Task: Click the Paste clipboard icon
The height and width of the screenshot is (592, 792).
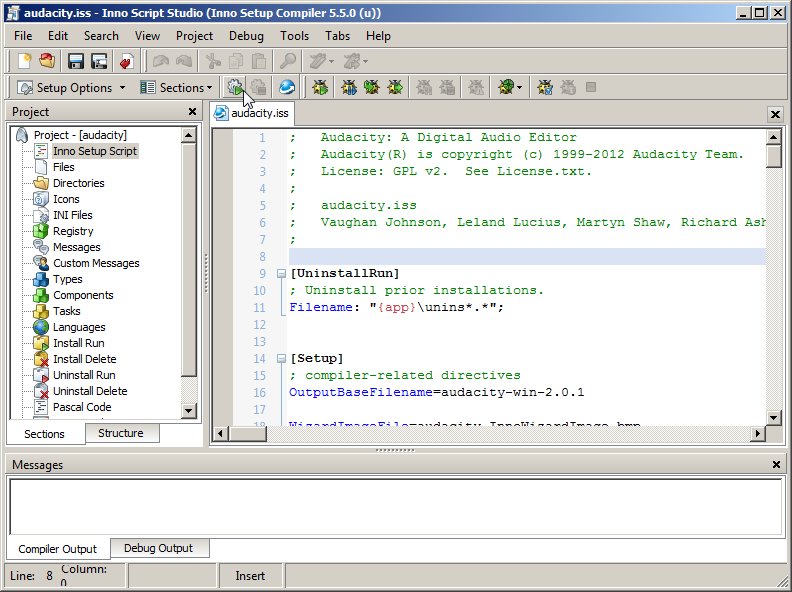Action: pyautogui.click(x=259, y=62)
